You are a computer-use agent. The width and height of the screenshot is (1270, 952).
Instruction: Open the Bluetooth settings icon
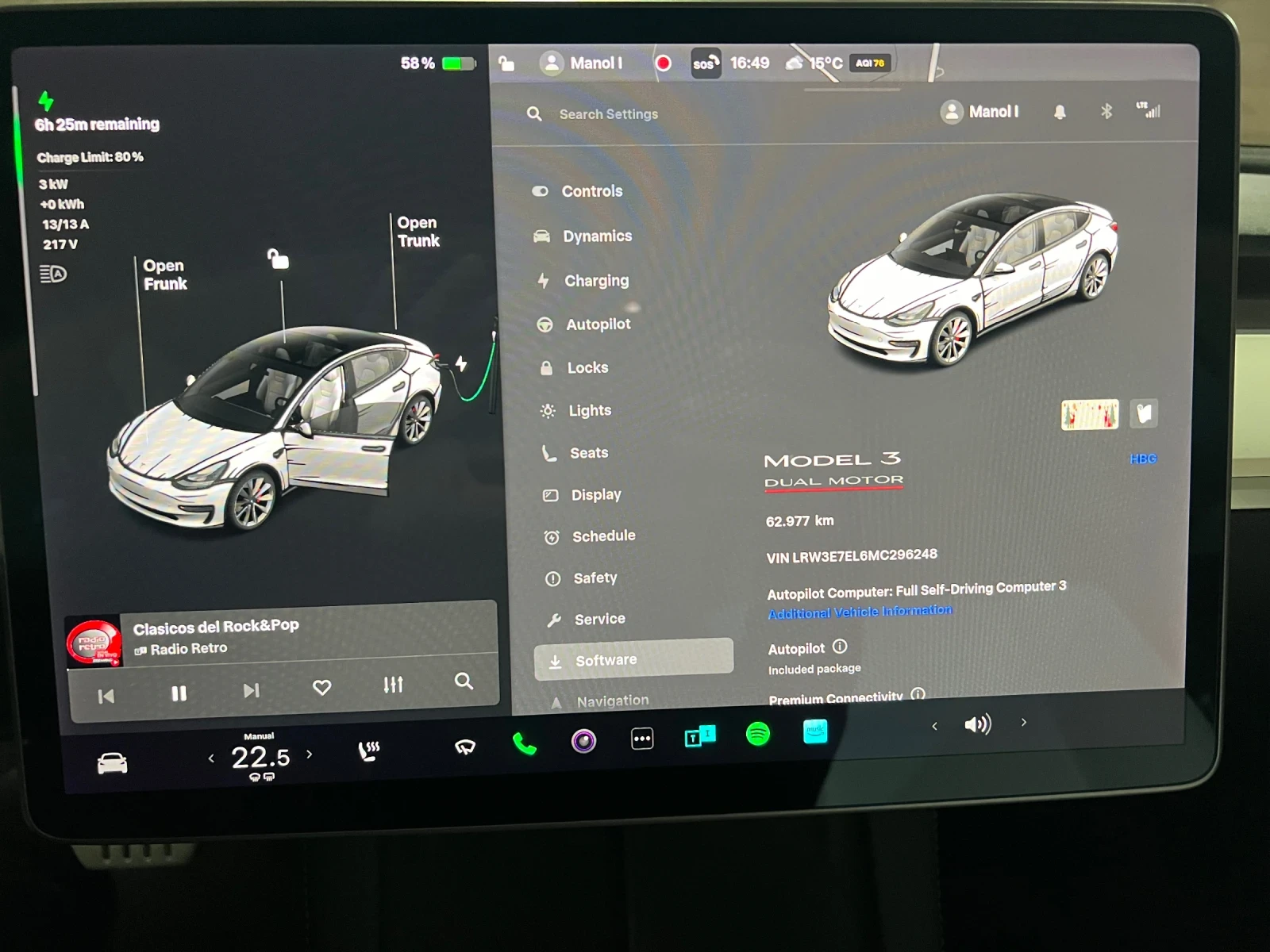coord(1106,112)
